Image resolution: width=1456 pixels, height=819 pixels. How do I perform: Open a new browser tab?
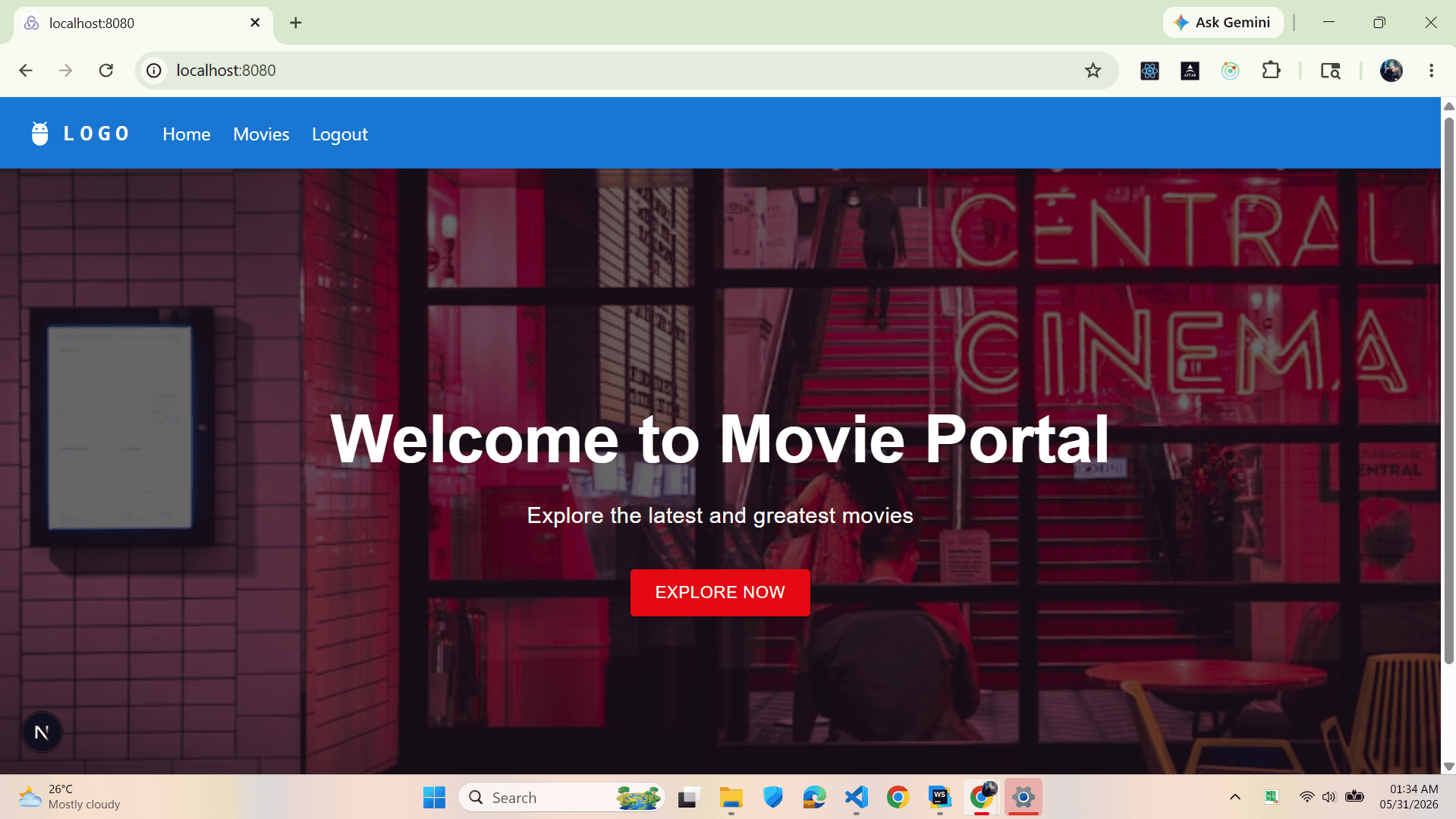point(296,23)
